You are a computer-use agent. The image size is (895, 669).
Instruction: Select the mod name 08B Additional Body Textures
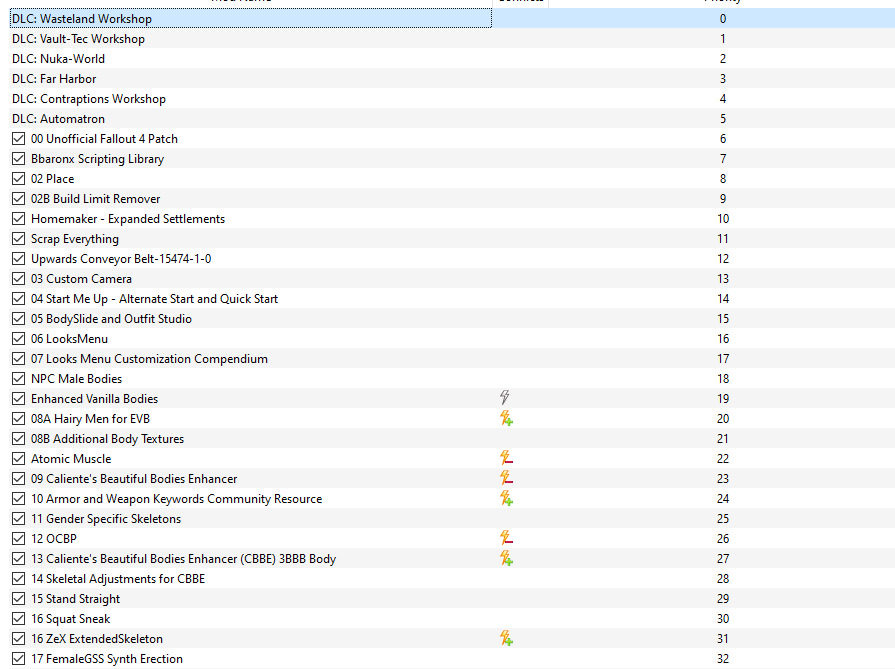(x=107, y=438)
